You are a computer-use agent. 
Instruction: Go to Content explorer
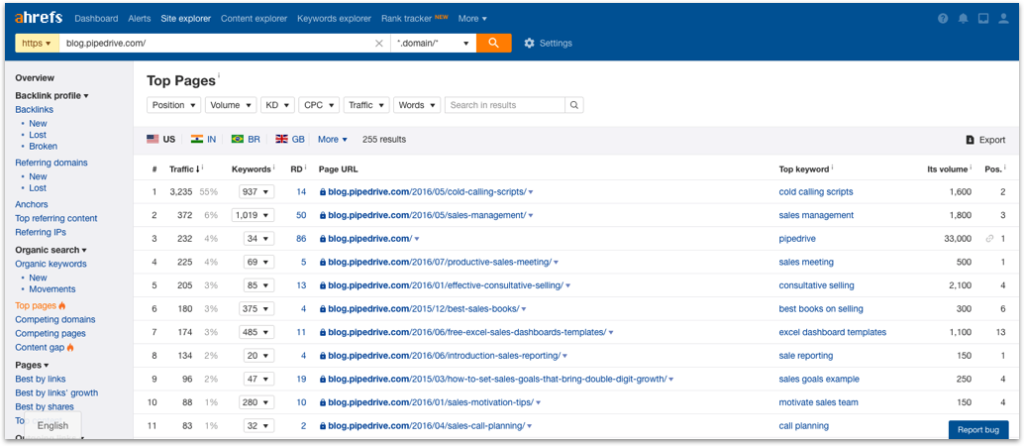254,18
